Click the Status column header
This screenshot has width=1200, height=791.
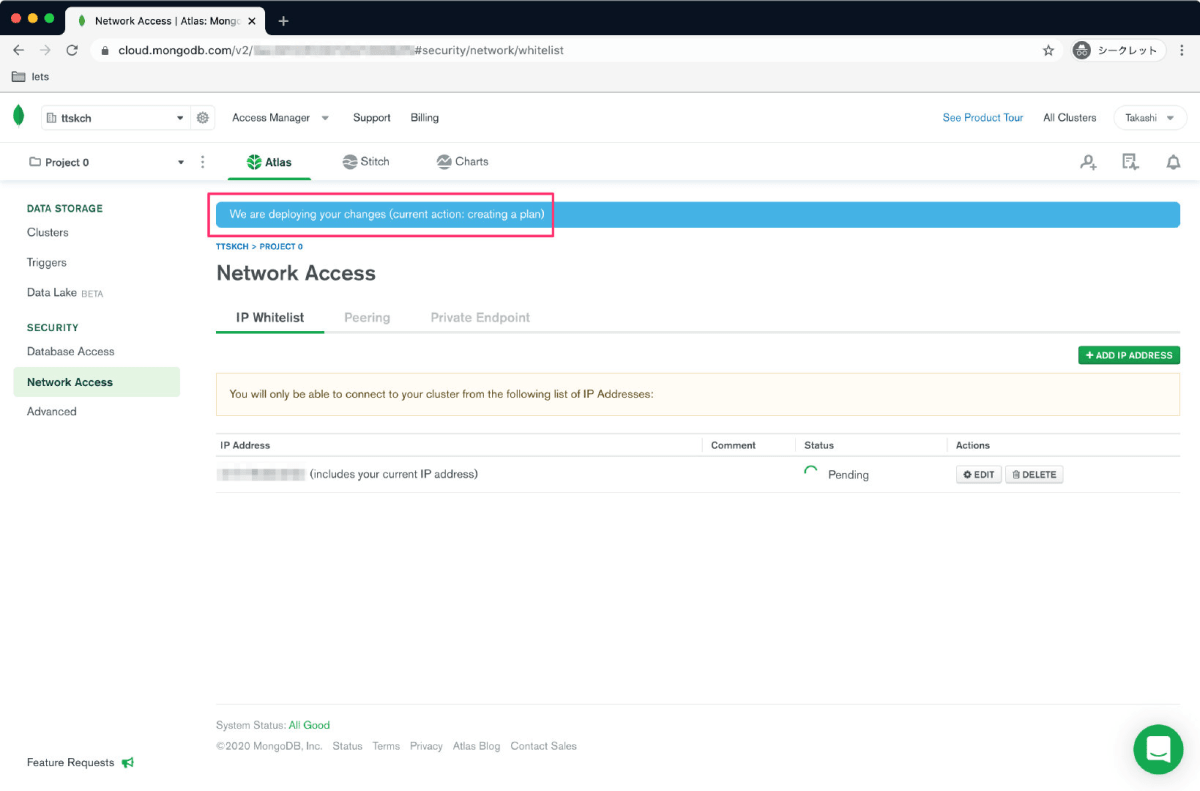819,445
